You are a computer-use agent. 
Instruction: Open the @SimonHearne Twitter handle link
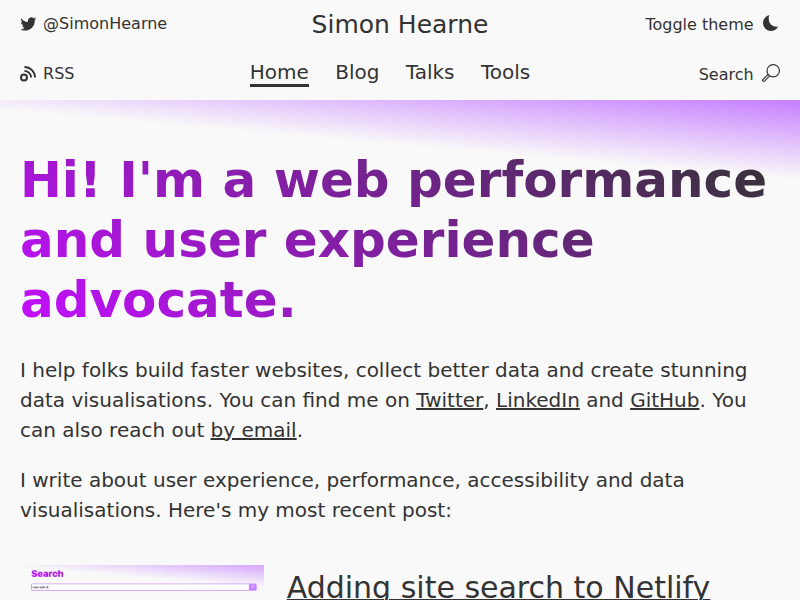(105, 24)
